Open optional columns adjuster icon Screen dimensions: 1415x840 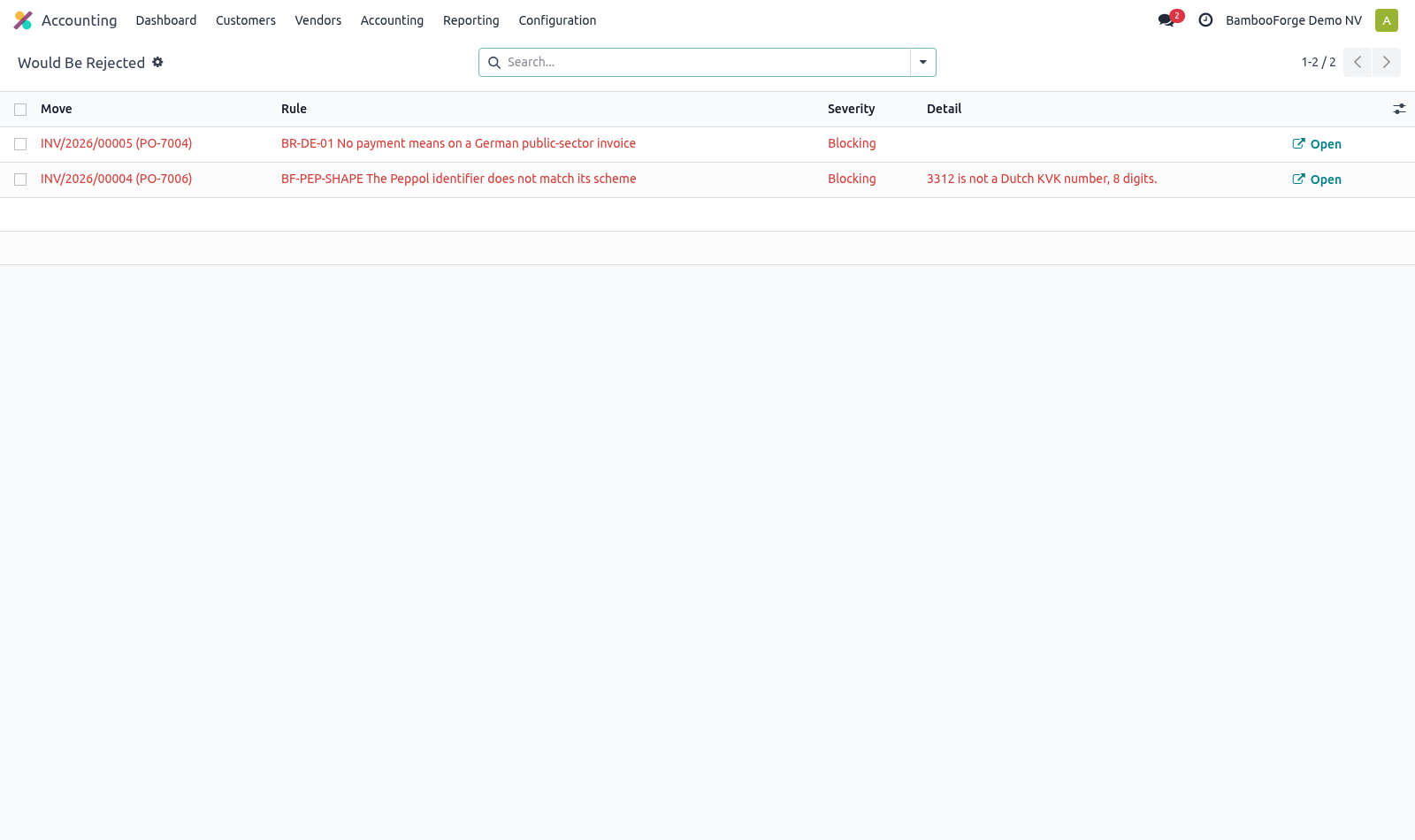(1399, 109)
